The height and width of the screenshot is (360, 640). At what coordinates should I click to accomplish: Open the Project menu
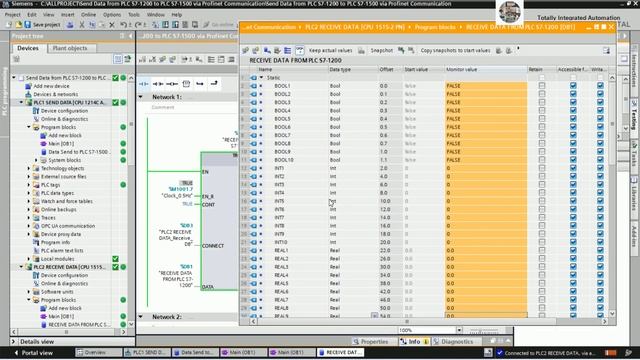point(12,14)
